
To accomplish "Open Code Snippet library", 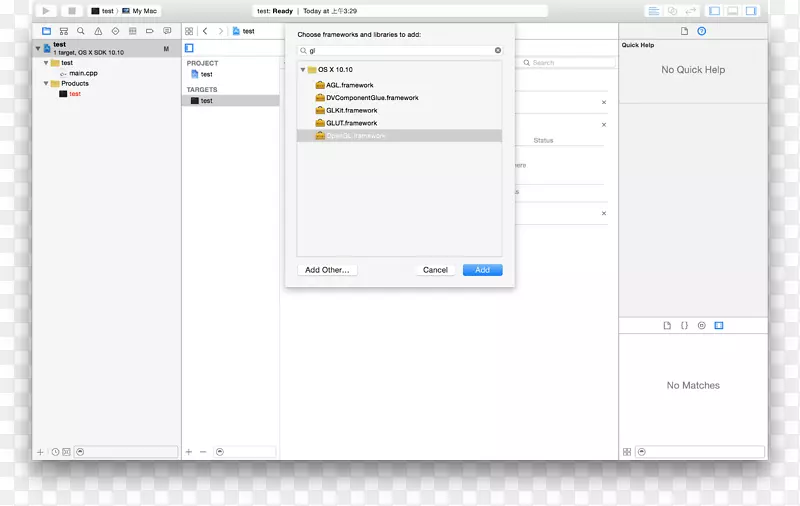I will 684,325.
